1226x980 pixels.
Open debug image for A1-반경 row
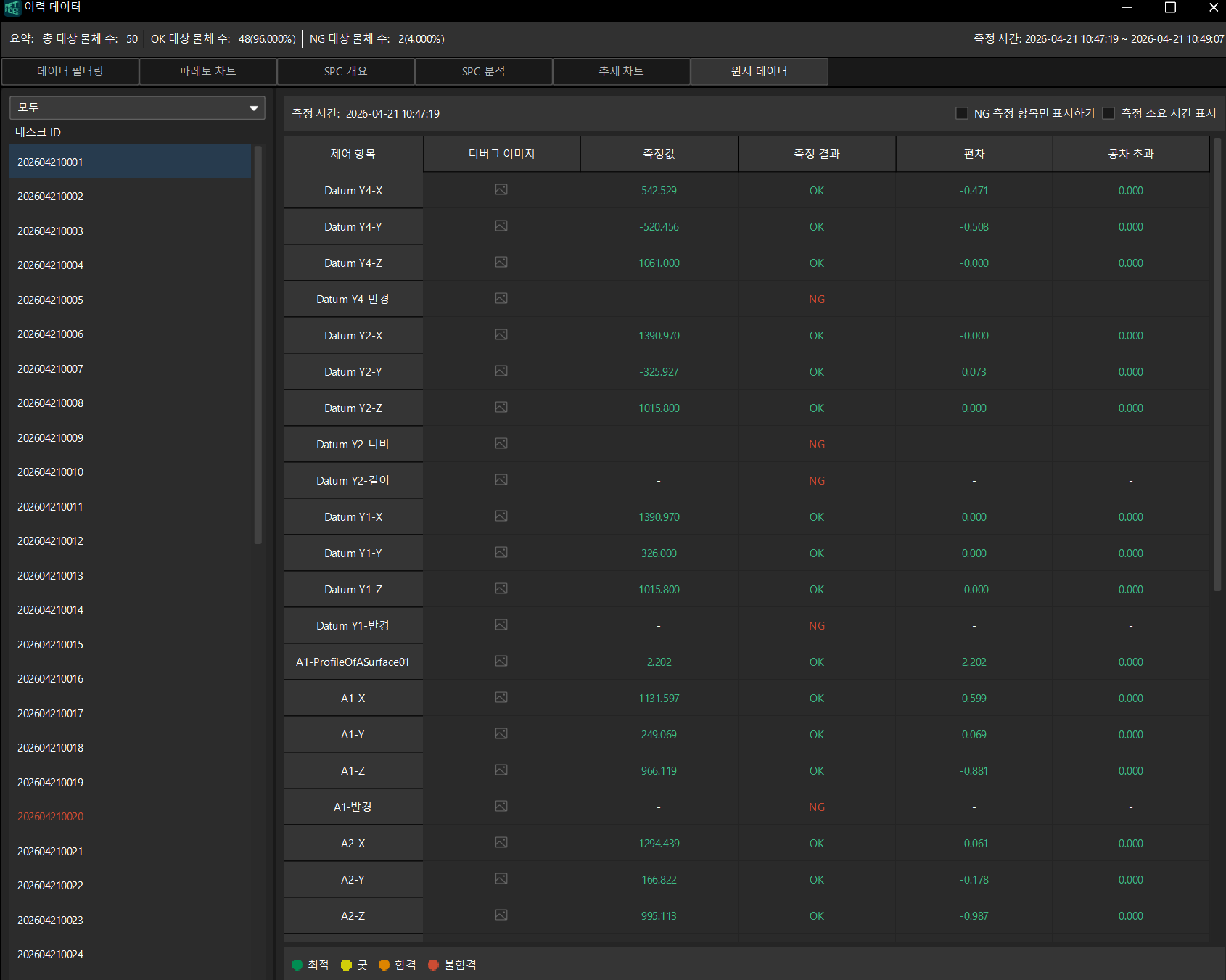(x=501, y=806)
